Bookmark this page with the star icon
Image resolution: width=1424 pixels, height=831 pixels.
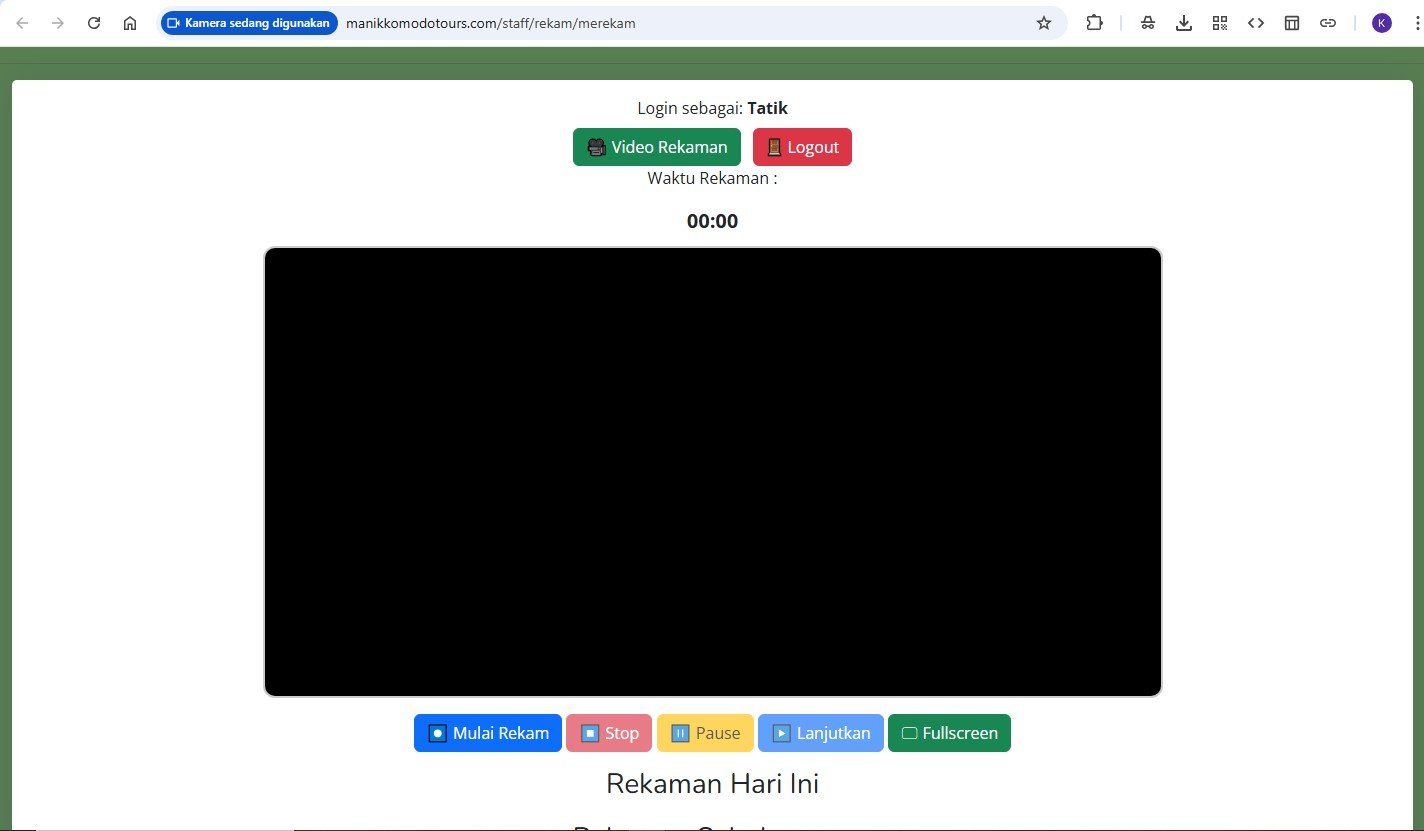click(x=1044, y=23)
